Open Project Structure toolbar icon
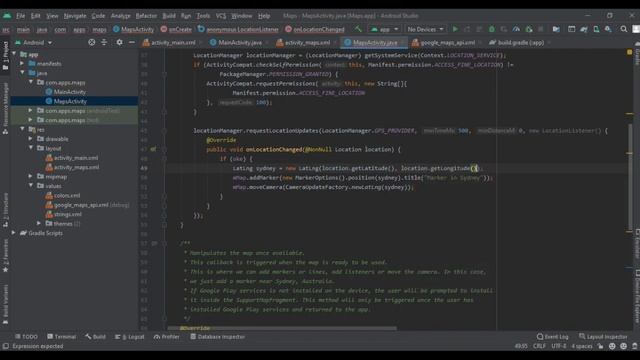 coord(556,29)
